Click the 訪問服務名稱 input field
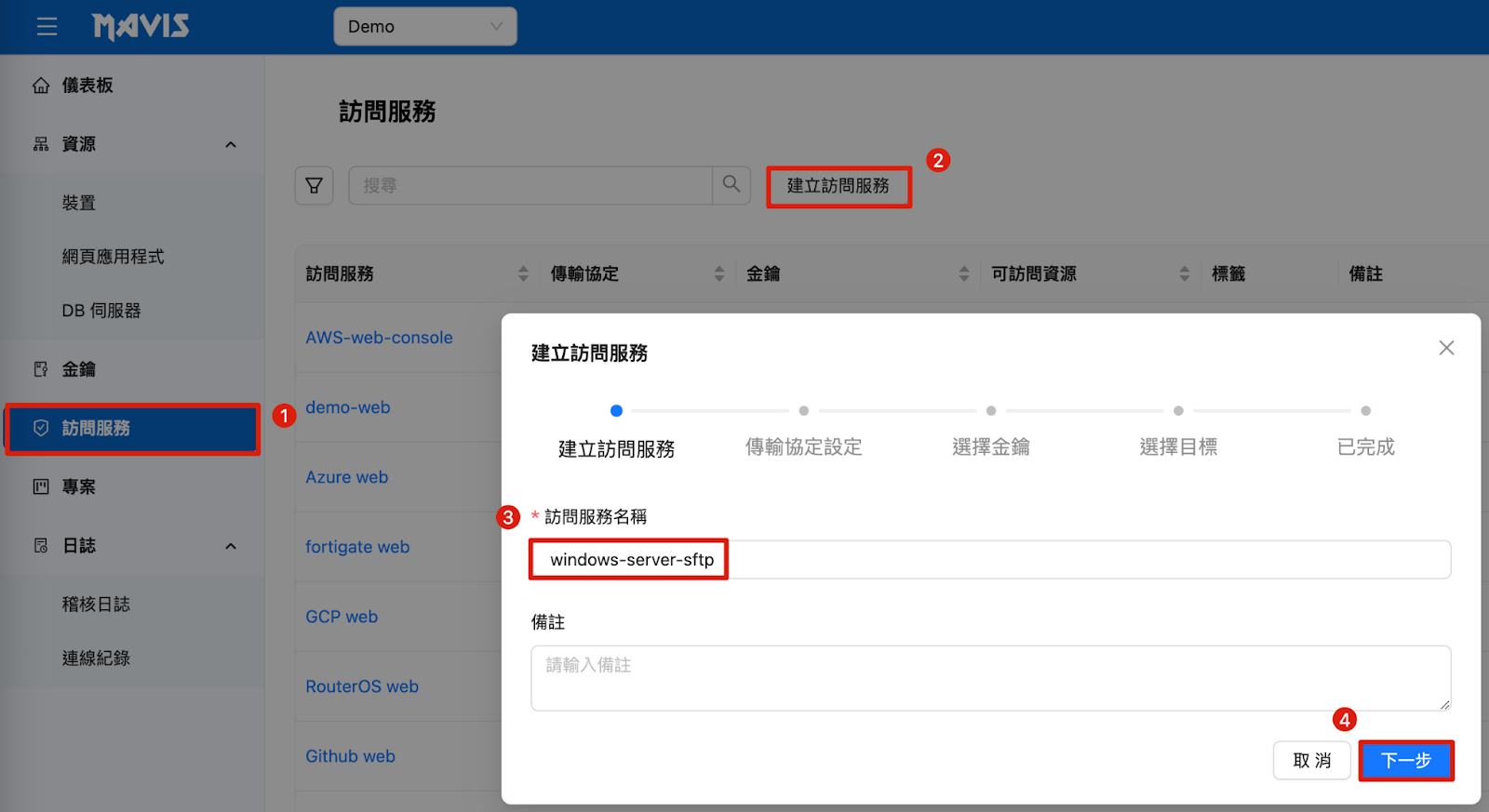 click(x=989, y=560)
